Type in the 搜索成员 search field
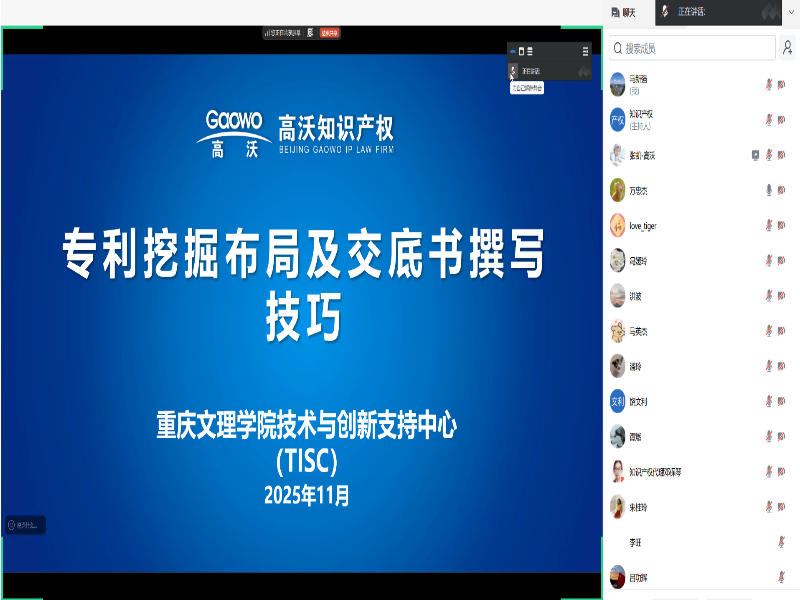The image size is (800, 600). click(692, 48)
